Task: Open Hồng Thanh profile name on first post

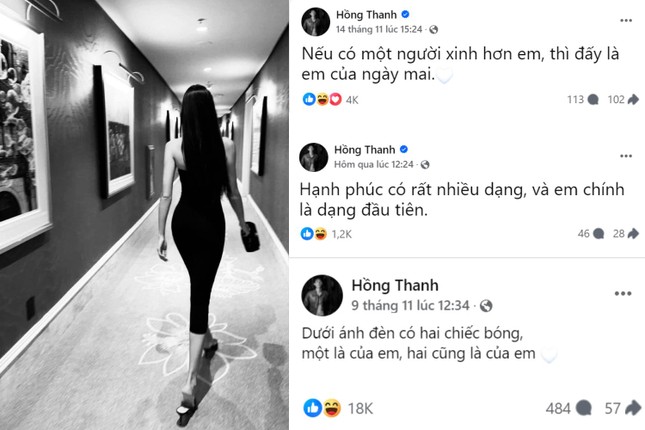Action: click(x=366, y=15)
